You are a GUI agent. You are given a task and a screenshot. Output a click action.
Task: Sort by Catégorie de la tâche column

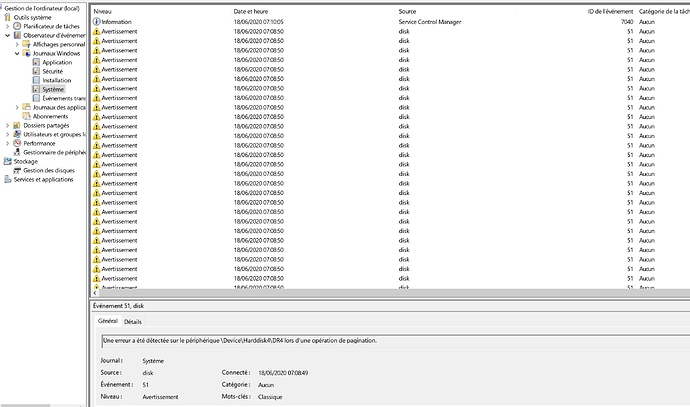click(x=663, y=11)
